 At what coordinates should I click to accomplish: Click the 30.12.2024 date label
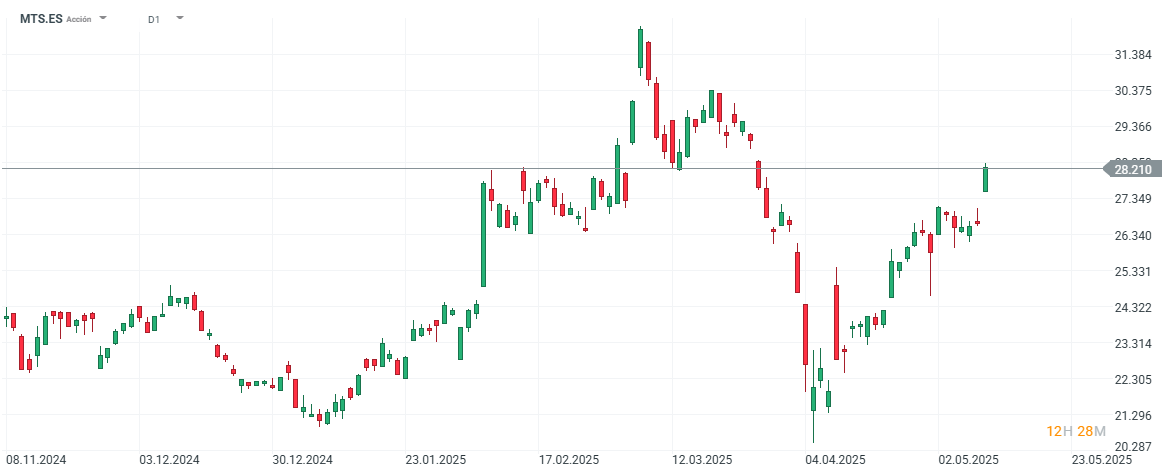click(302, 460)
